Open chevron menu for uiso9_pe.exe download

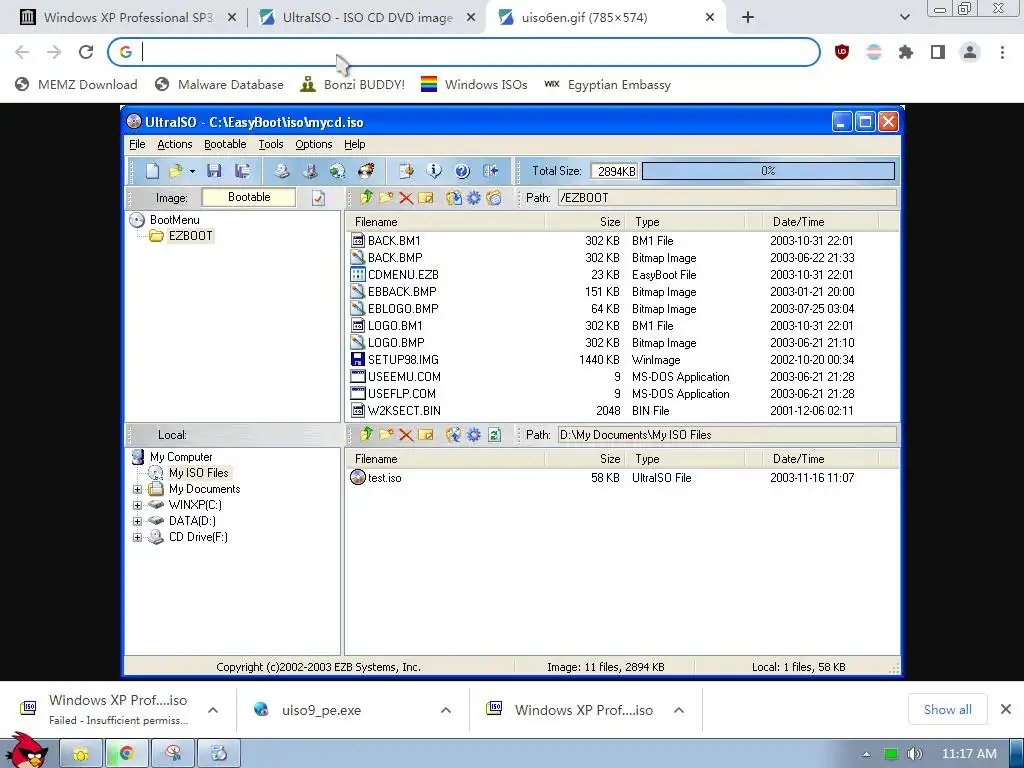[x=446, y=710]
